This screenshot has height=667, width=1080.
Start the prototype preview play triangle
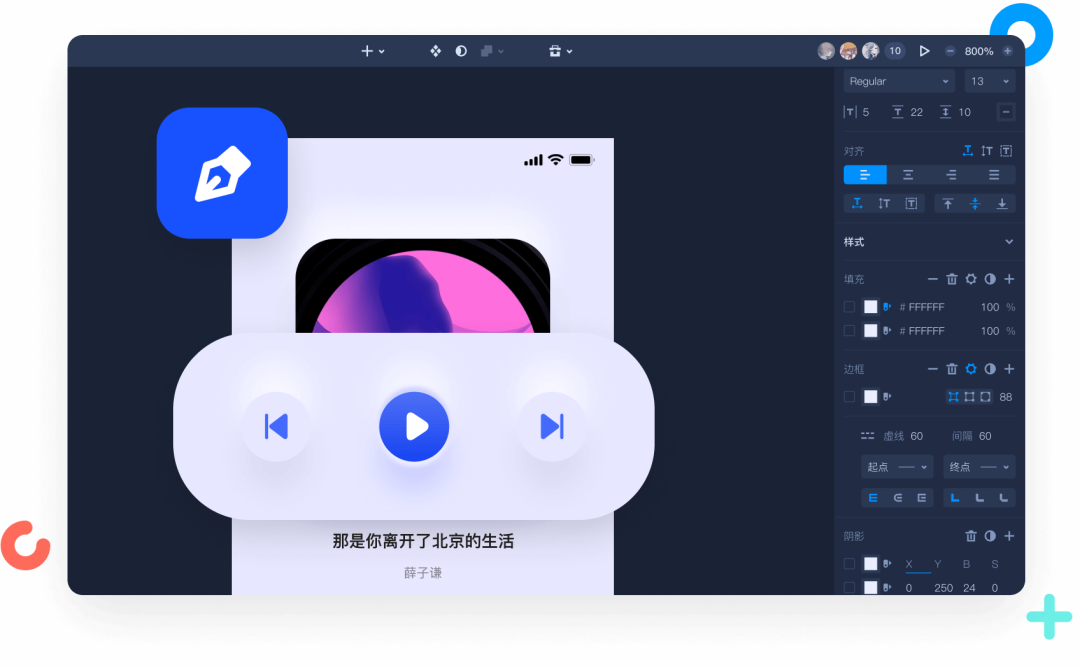(x=924, y=51)
